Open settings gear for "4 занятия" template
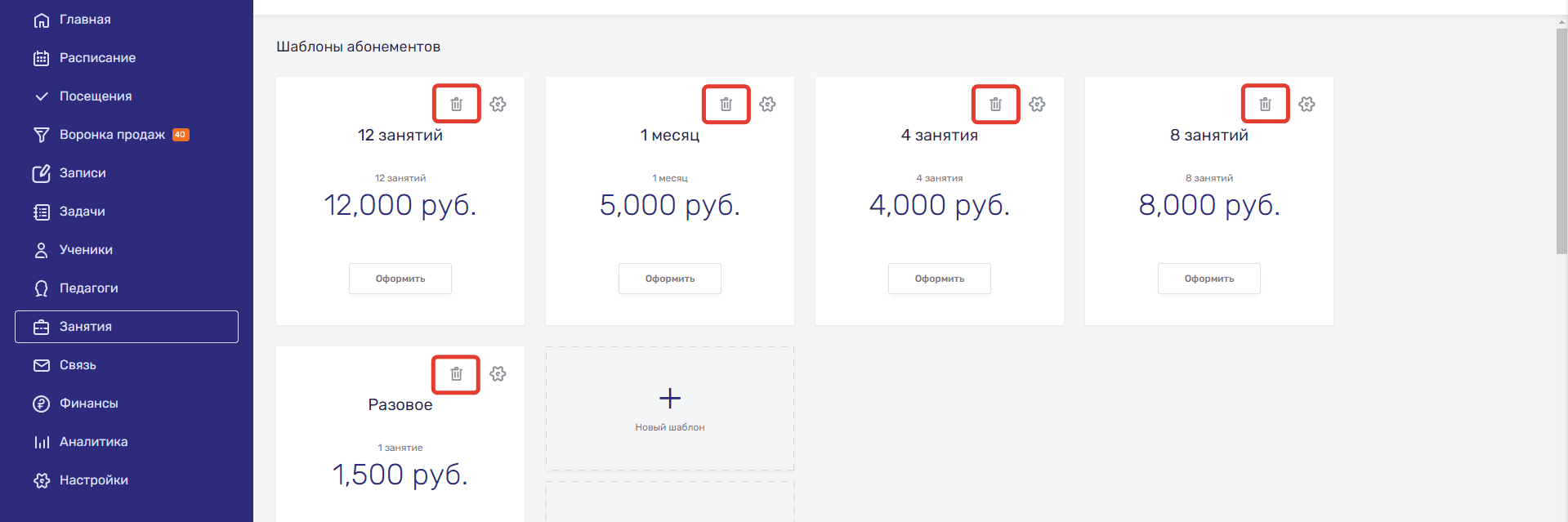This screenshot has height=522, width=1568. coord(1037,105)
